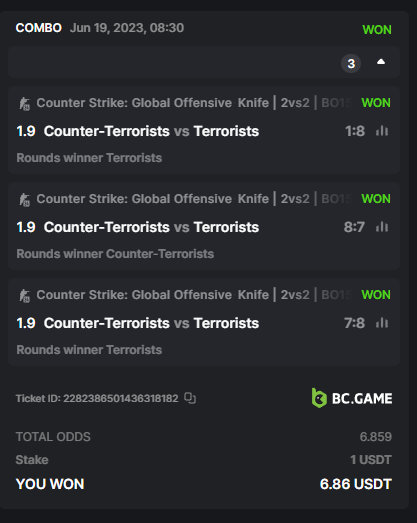
Task: Copy the Ticket ID using copy icon
Action: point(190,398)
